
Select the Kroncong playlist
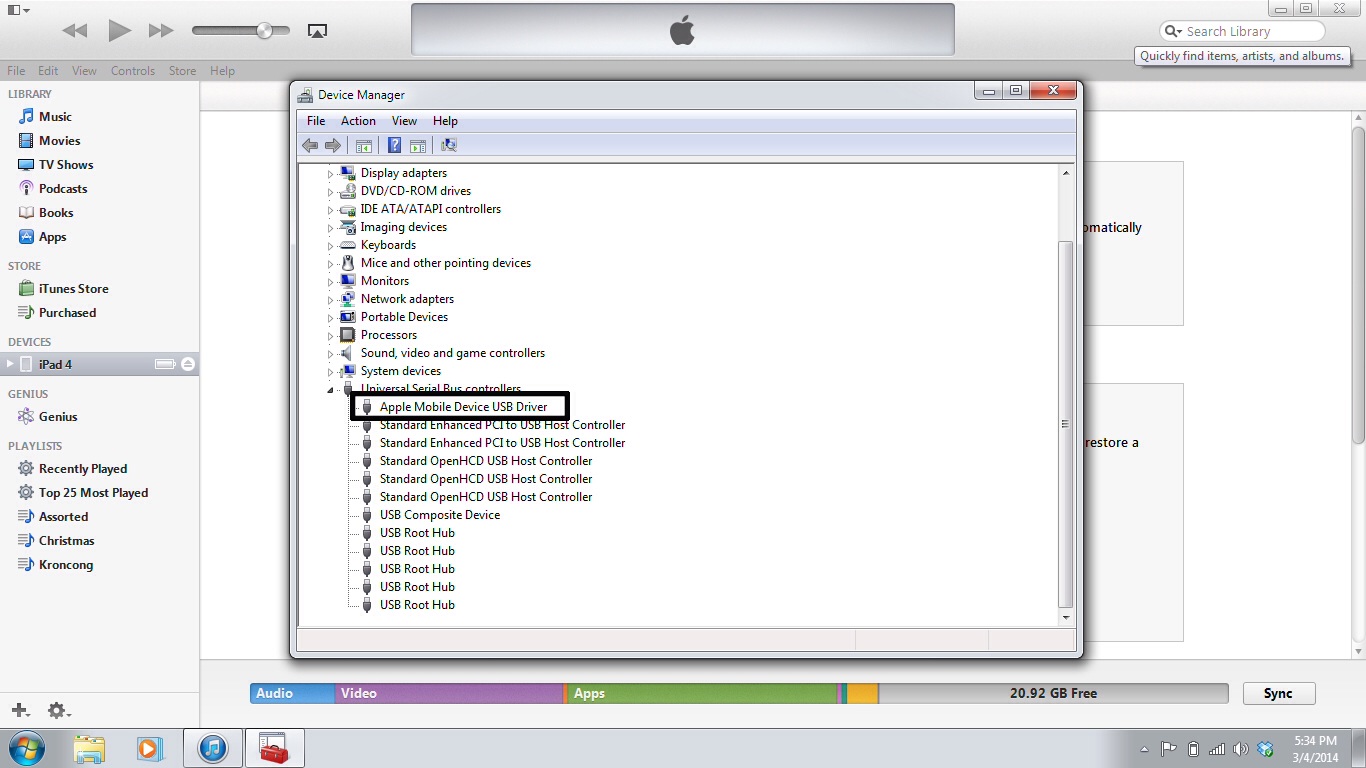coord(66,565)
